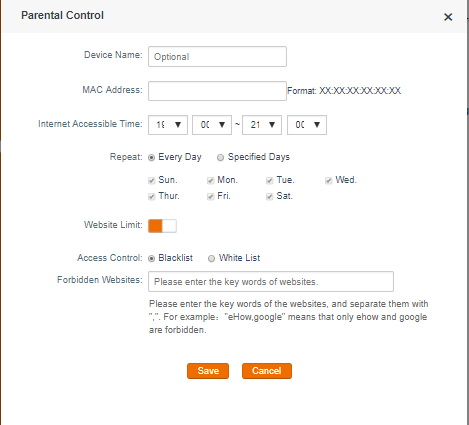Screen dimensions: 469x425
Task: Open the end minute dropdown
Action: [307, 125]
